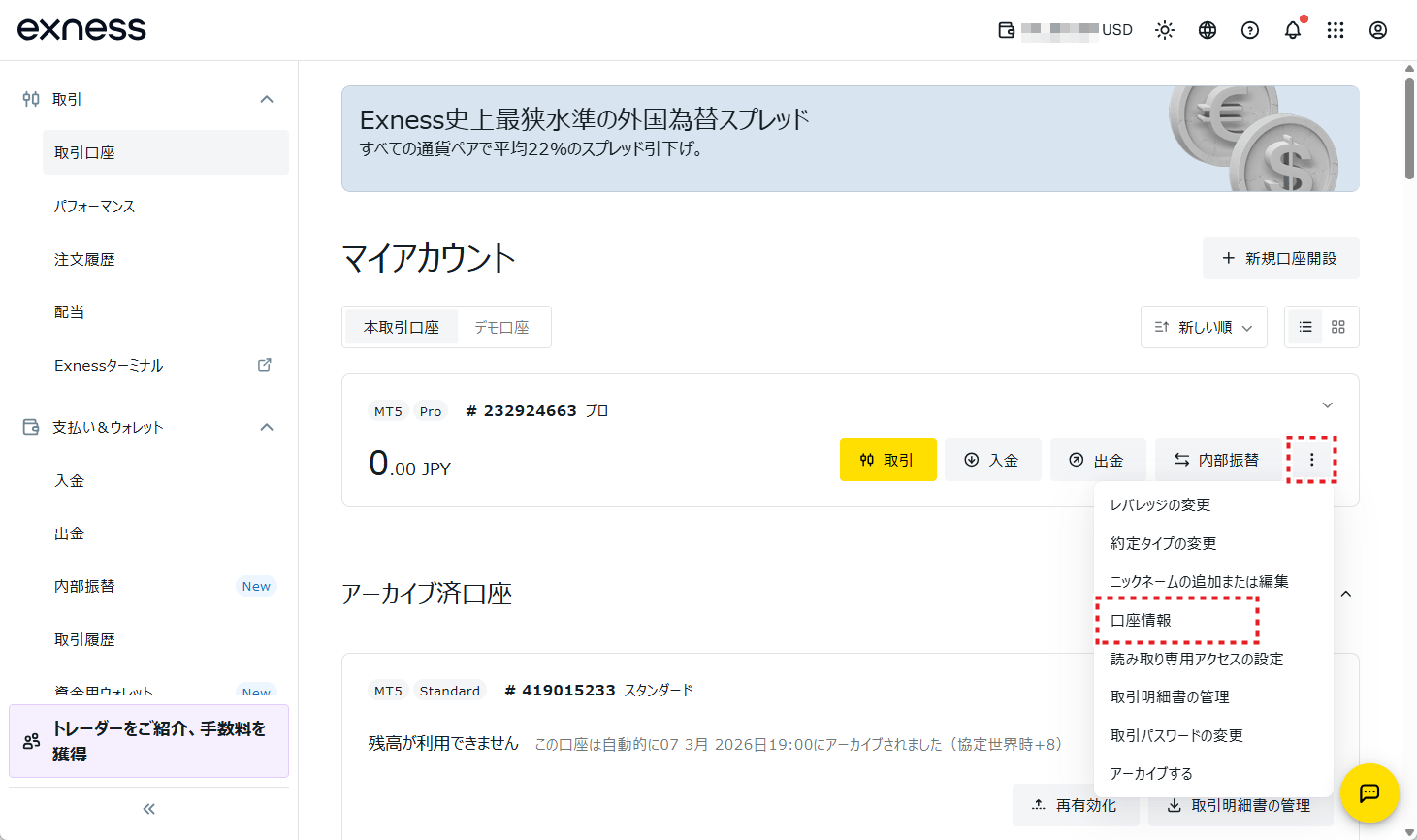Click the yellow 取引 button

tap(887, 460)
